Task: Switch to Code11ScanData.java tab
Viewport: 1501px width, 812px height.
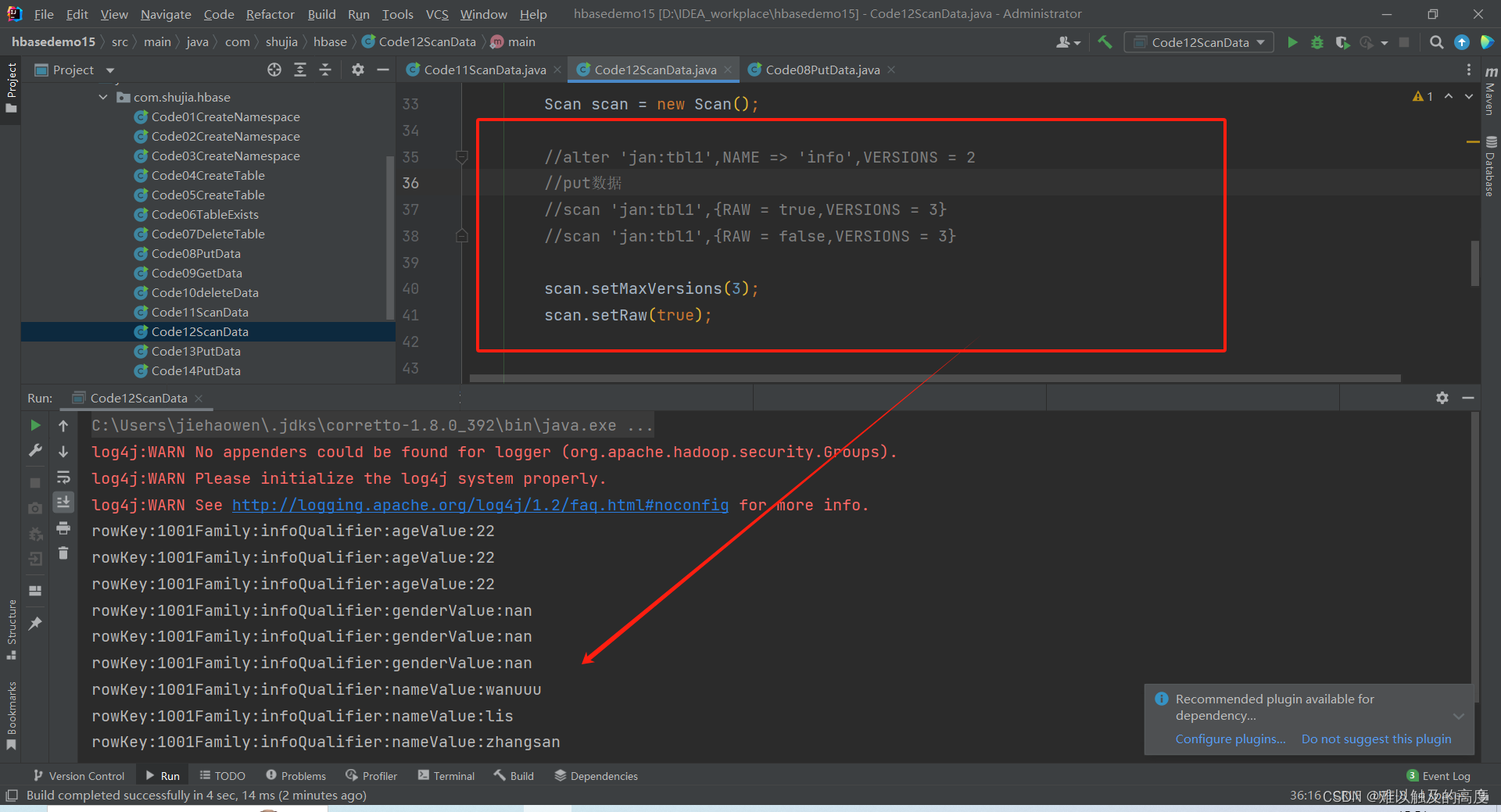Action: (x=484, y=70)
